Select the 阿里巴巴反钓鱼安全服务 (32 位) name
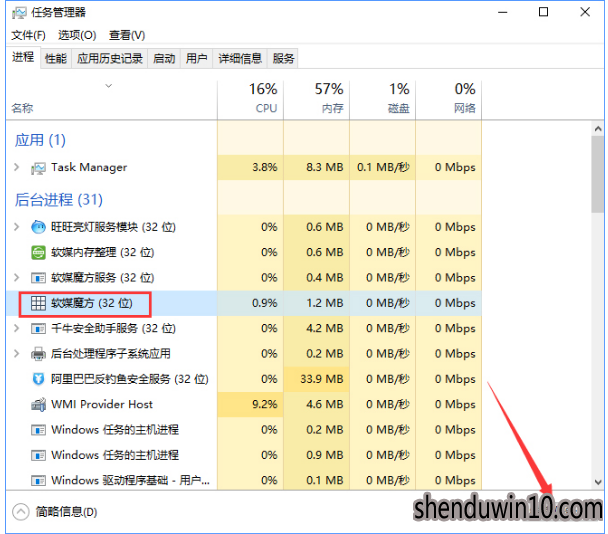The width and height of the screenshot is (608, 534). (x=130, y=379)
